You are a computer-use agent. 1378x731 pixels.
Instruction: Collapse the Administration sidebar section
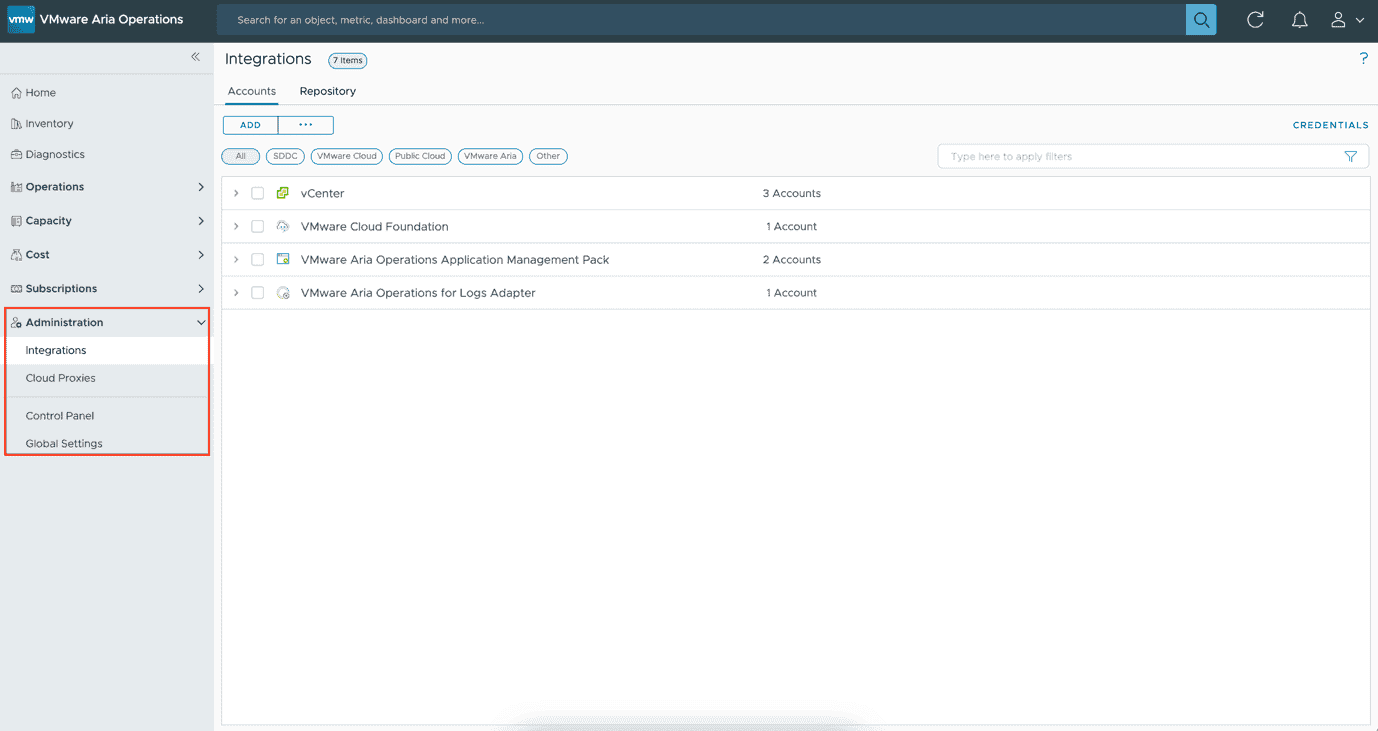point(201,323)
